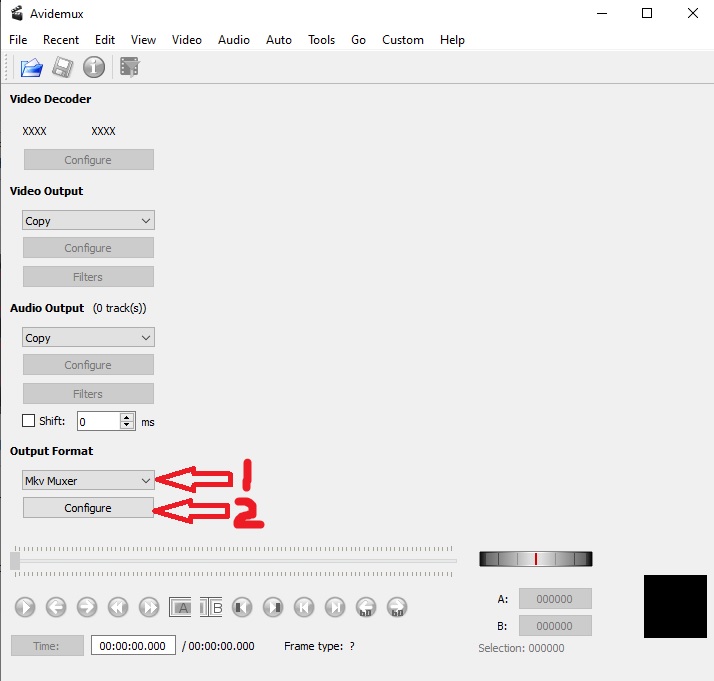Viewport: 714px width, 681px height.
Task: Open the Custom menu
Action: [403, 40]
